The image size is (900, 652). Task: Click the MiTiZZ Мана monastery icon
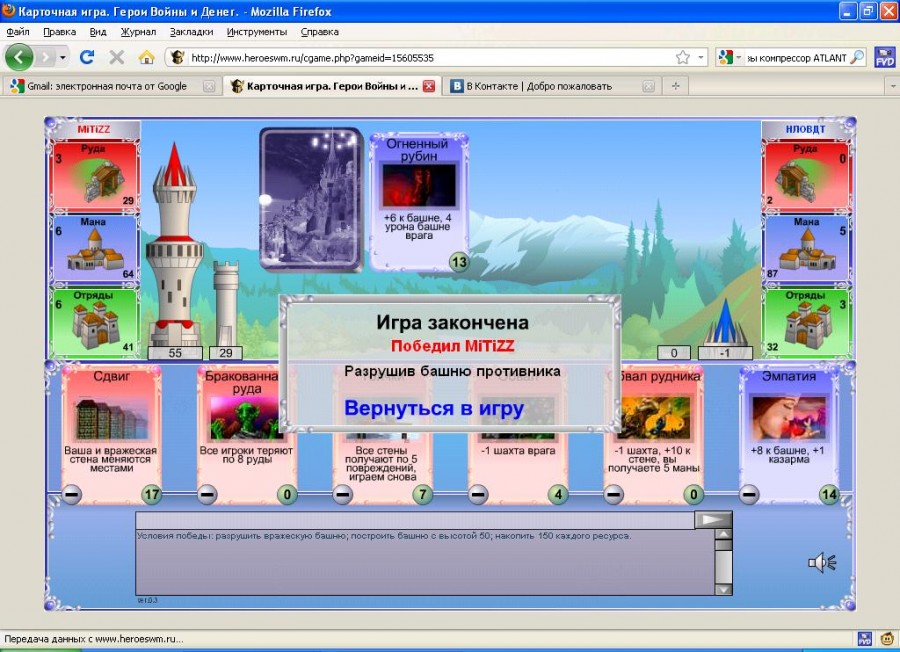[x=95, y=251]
